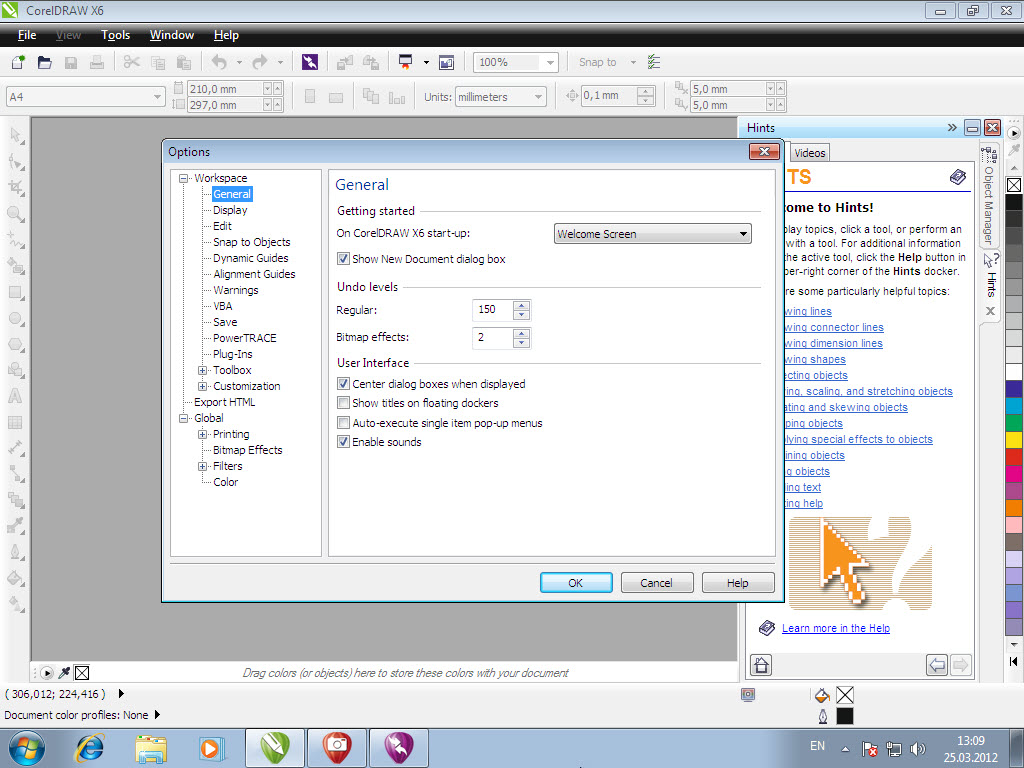The width and height of the screenshot is (1024, 768).
Task: Disable the Enable sounds checkbox
Action: pyautogui.click(x=343, y=442)
